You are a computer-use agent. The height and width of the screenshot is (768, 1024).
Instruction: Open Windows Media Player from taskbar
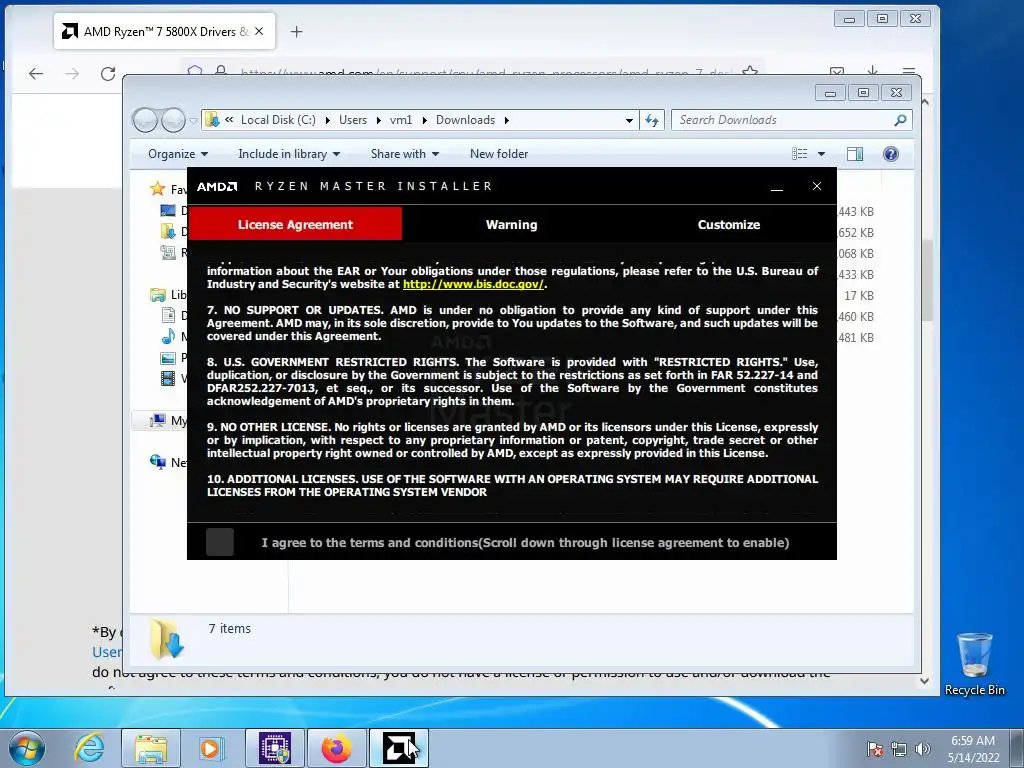click(x=212, y=748)
